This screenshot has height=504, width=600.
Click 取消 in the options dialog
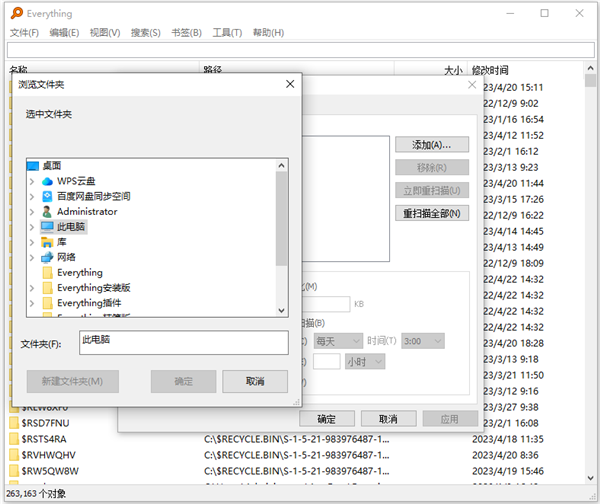click(x=388, y=419)
